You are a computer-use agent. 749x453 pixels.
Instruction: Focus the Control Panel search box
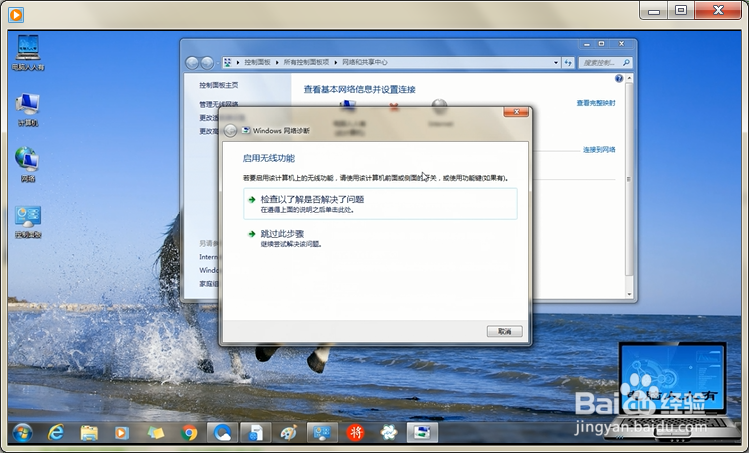click(x=605, y=63)
